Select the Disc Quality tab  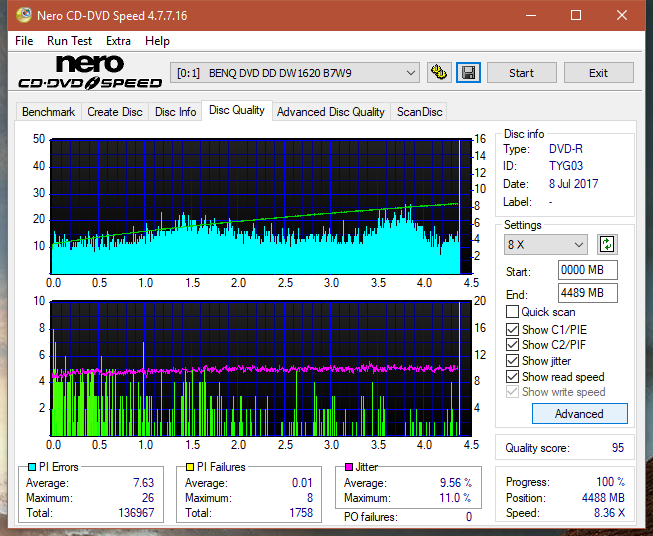pos(237,110)
